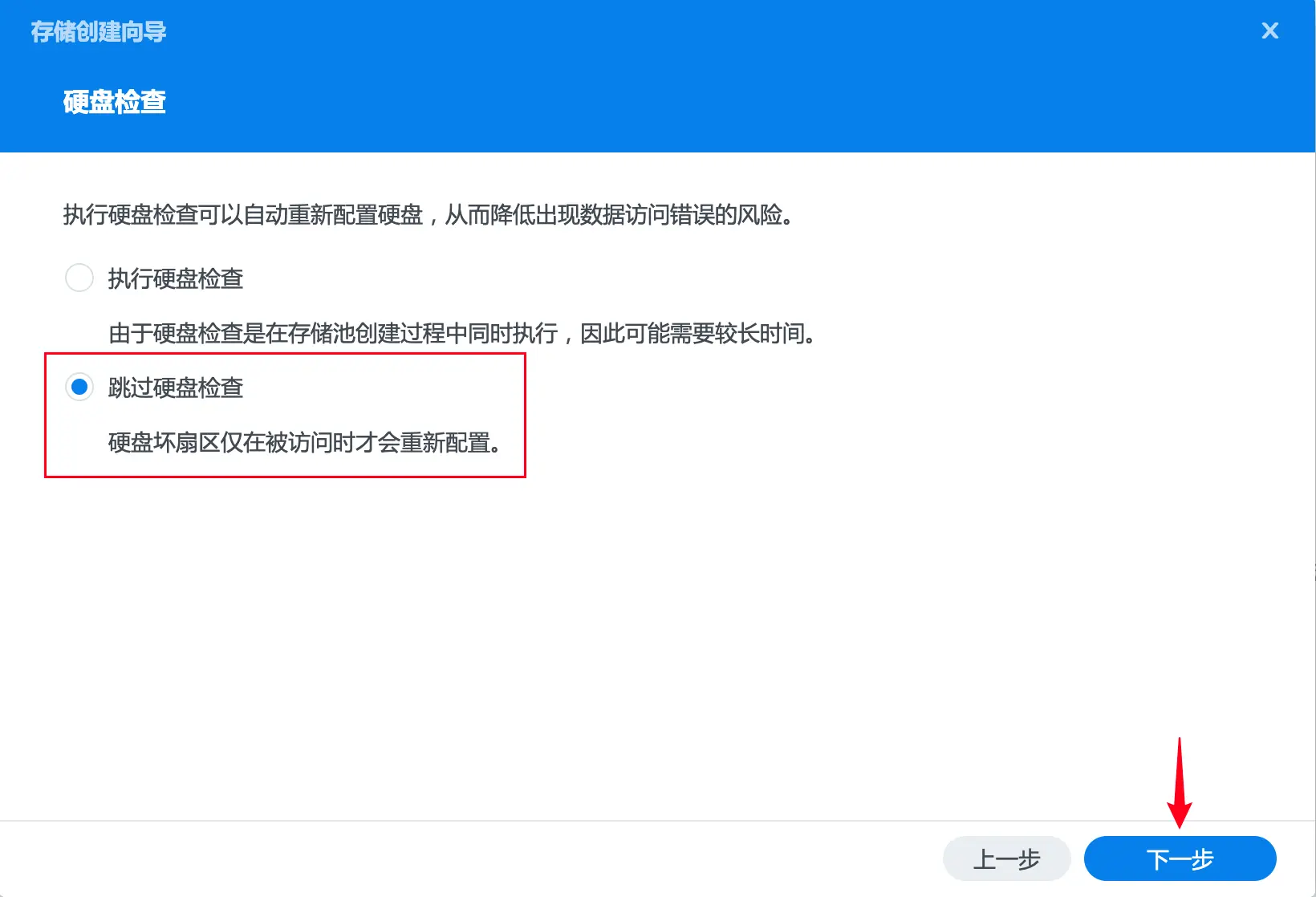Go back with the 上一步 button

(x=1006, y=858)
